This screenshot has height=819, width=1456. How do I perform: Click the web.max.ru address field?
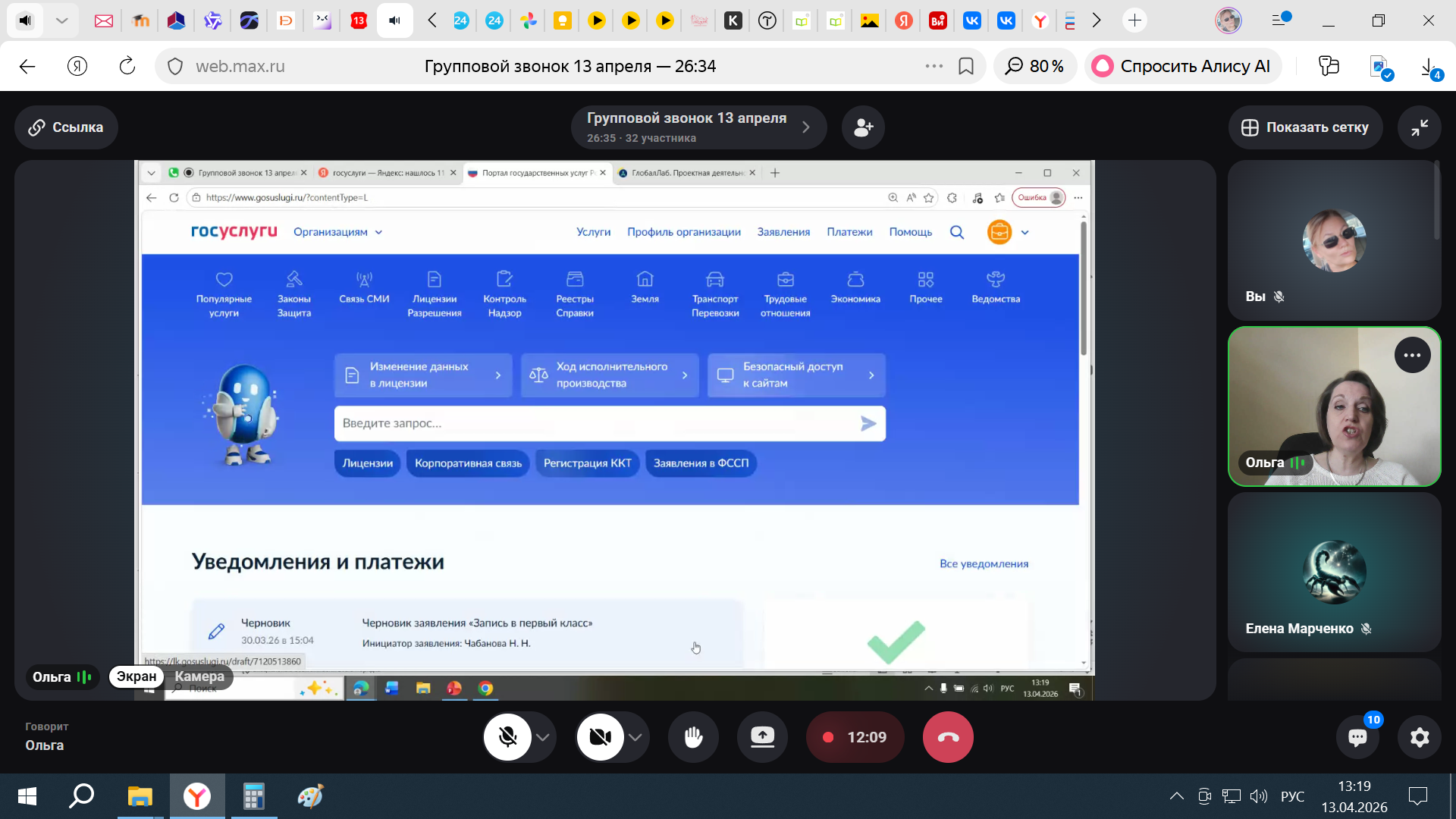pos(240,67)
